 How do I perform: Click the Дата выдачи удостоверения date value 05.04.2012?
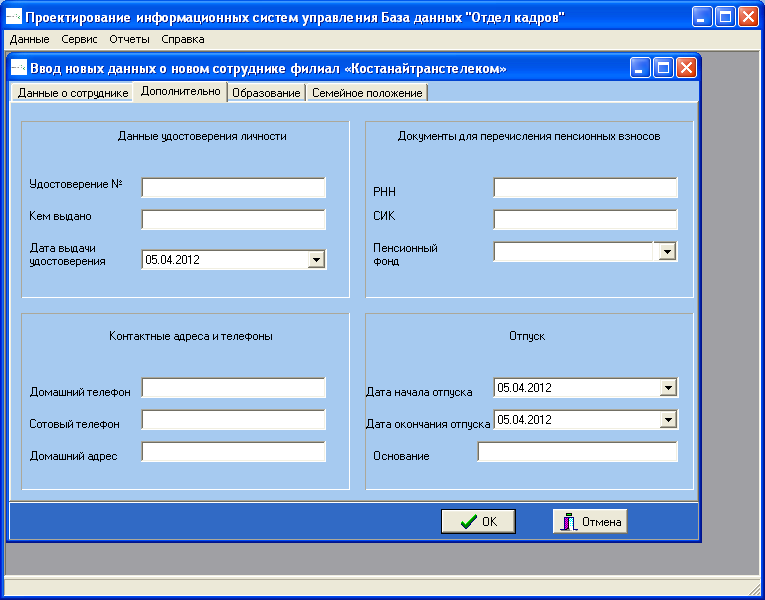(x=173, y=260)
